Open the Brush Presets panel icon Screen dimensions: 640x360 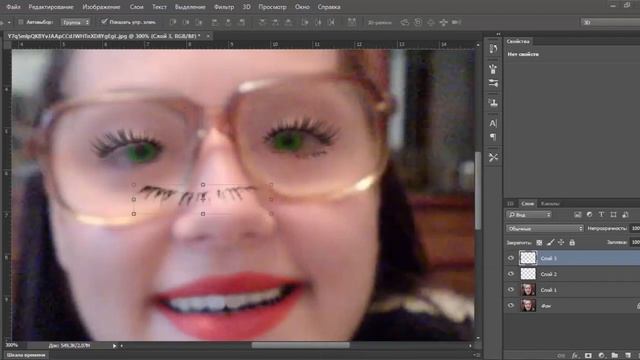pos(493,69)
